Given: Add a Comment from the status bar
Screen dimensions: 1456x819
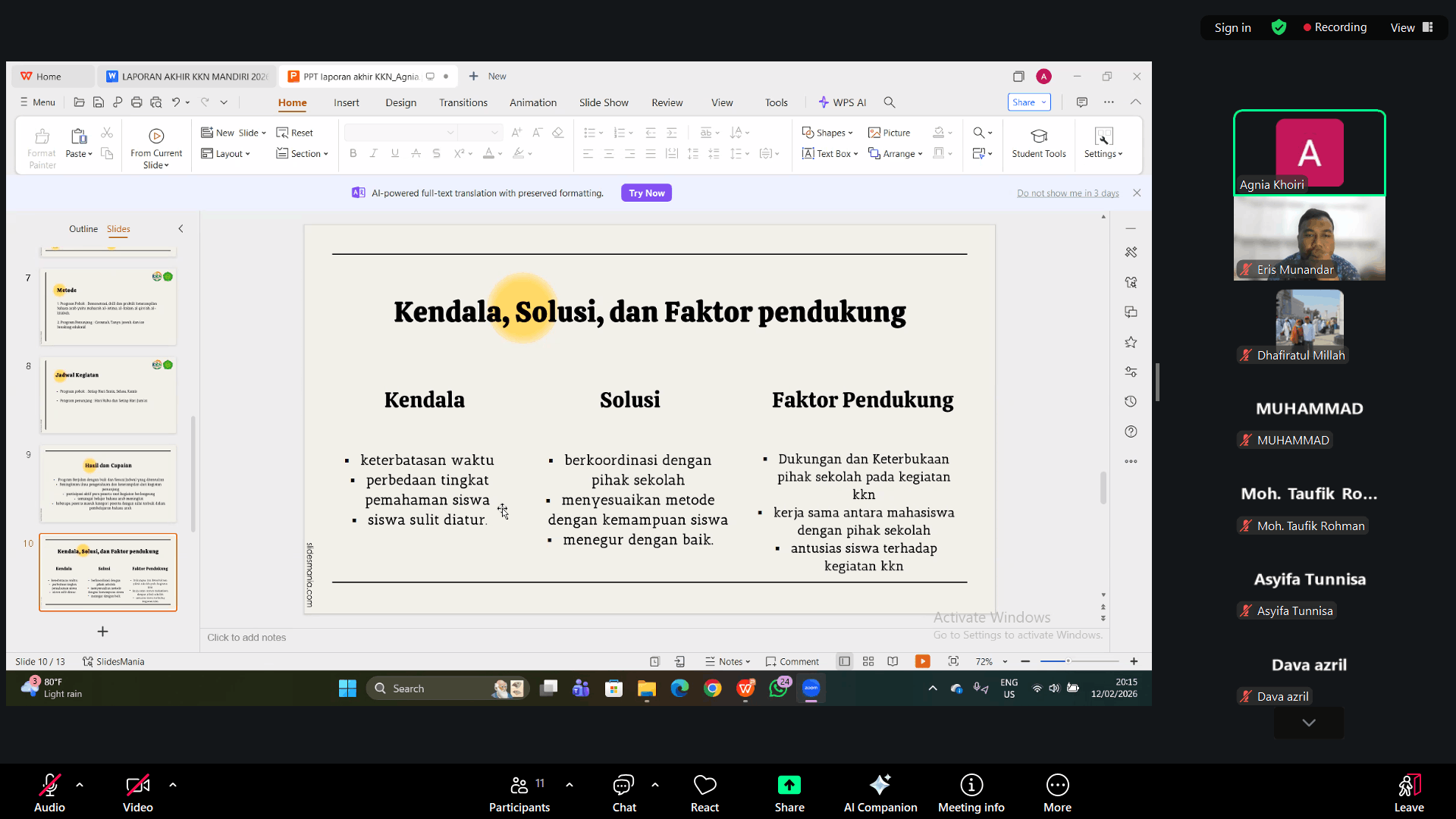Looking at the screenshot, I should 792,661.
